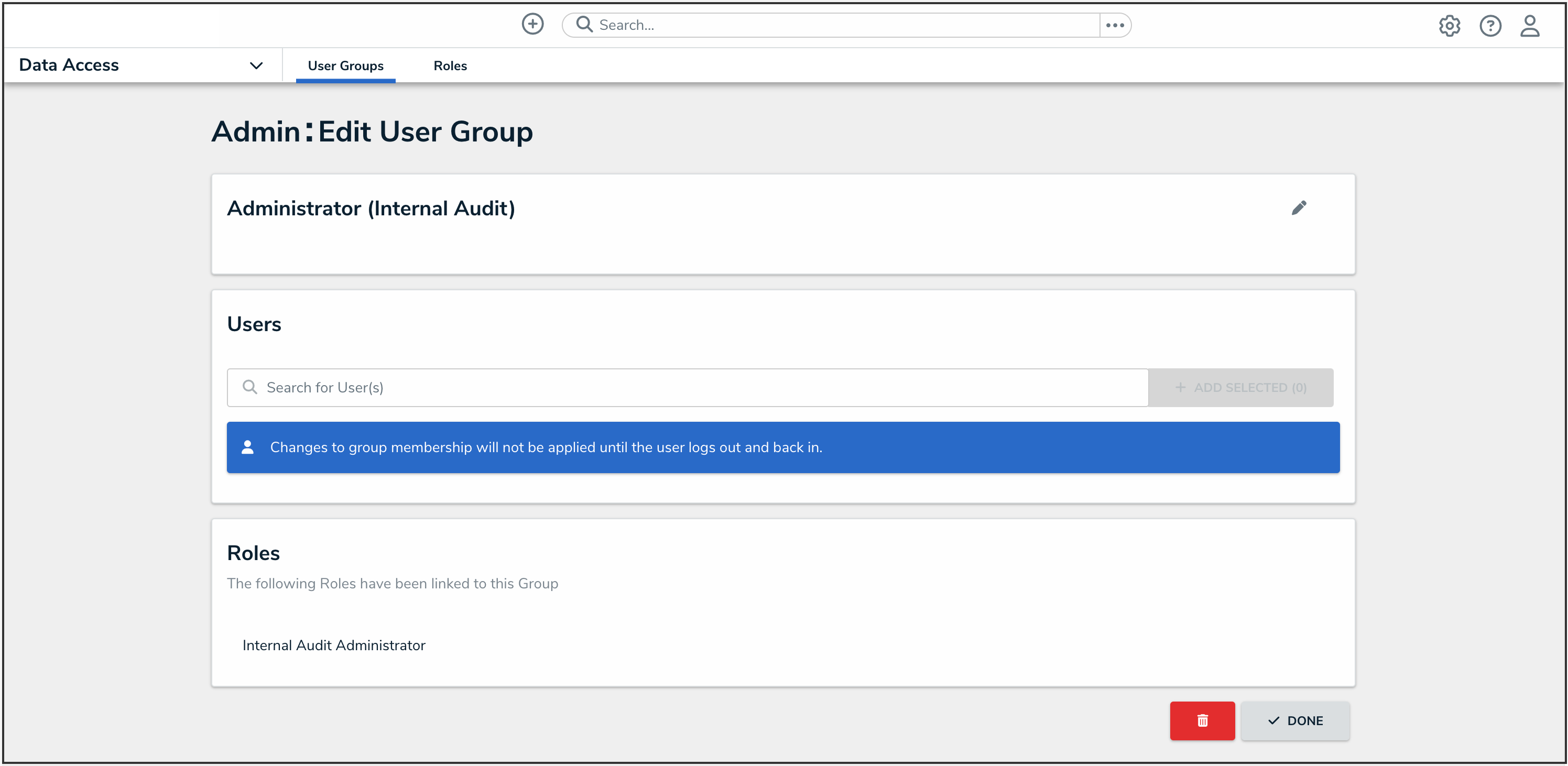The image size is (1568, 766).
Task: Click the Add Selected (0) button
Action: (x=1240, y=388)
